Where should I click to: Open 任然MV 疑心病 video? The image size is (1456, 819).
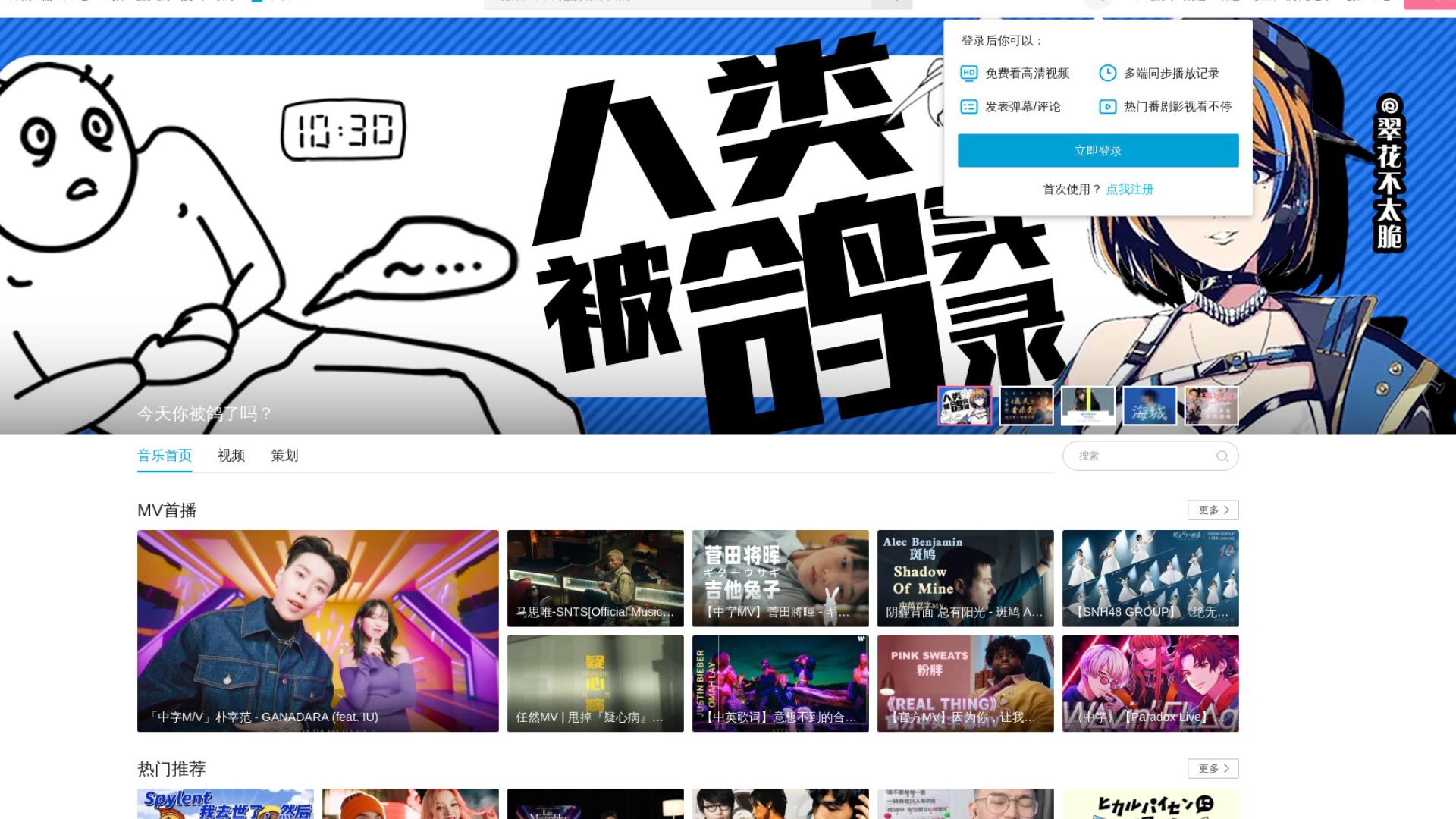point(595,683)
